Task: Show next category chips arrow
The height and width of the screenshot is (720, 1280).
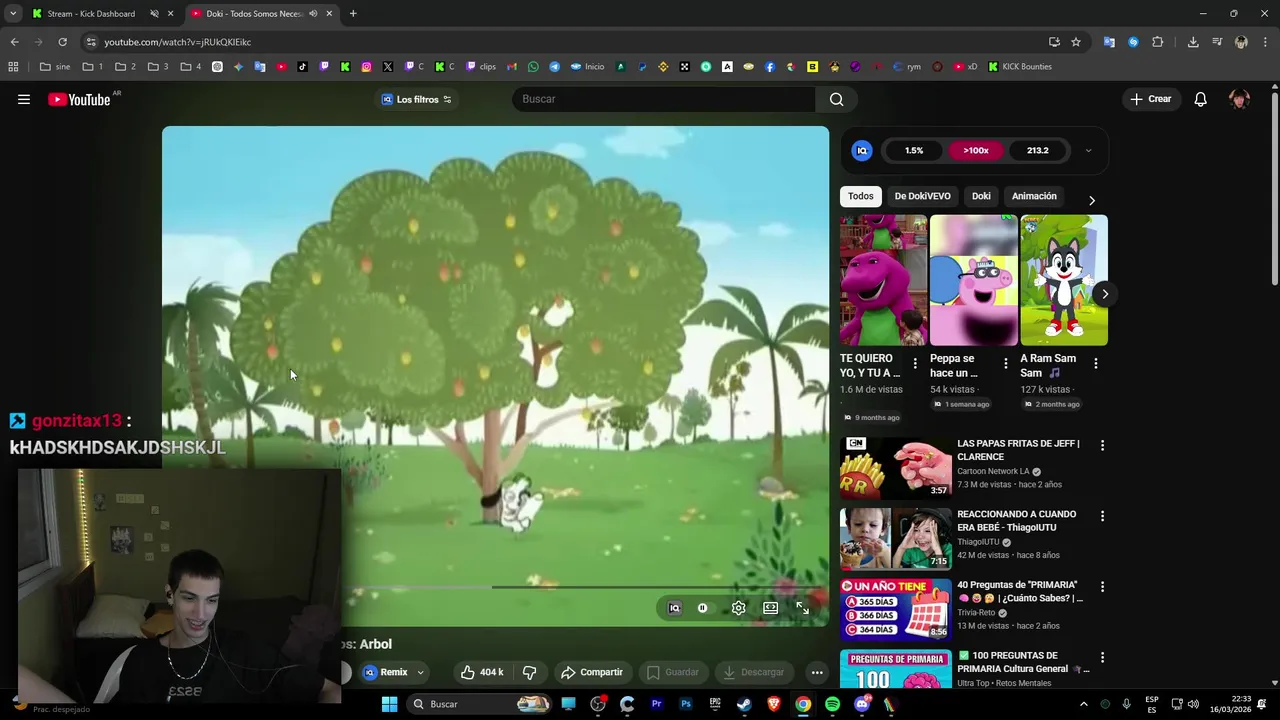Action: (x=1092, y=200)
